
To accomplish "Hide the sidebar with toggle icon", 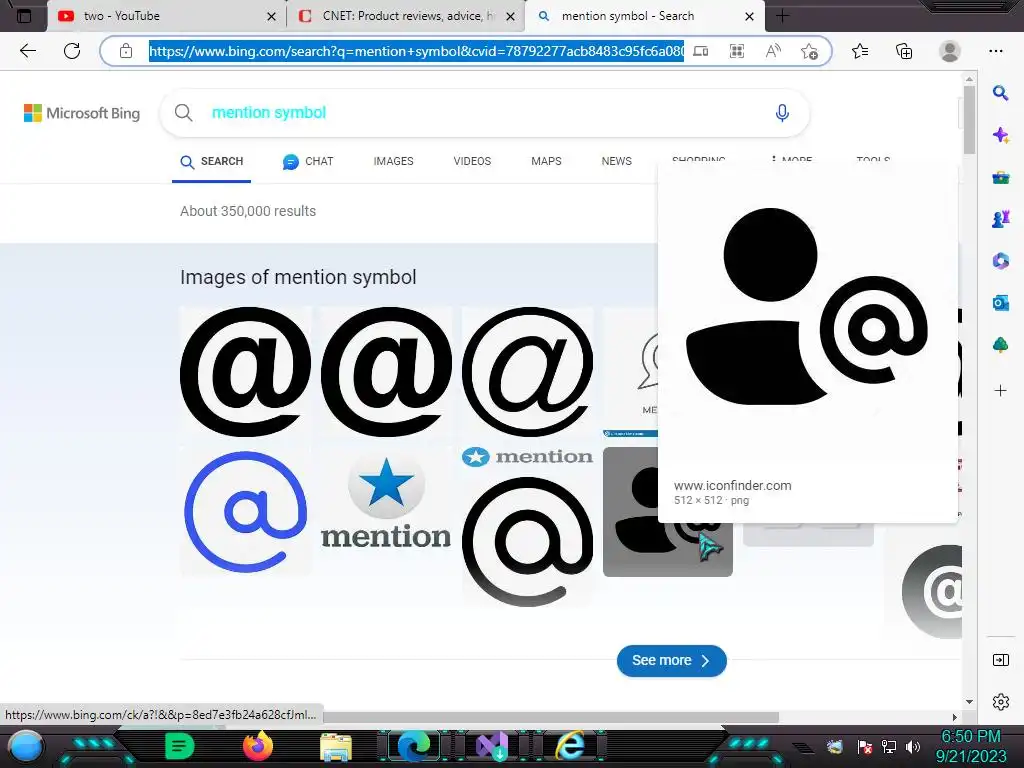I will pyautogui.click(x=1000, y=660).
